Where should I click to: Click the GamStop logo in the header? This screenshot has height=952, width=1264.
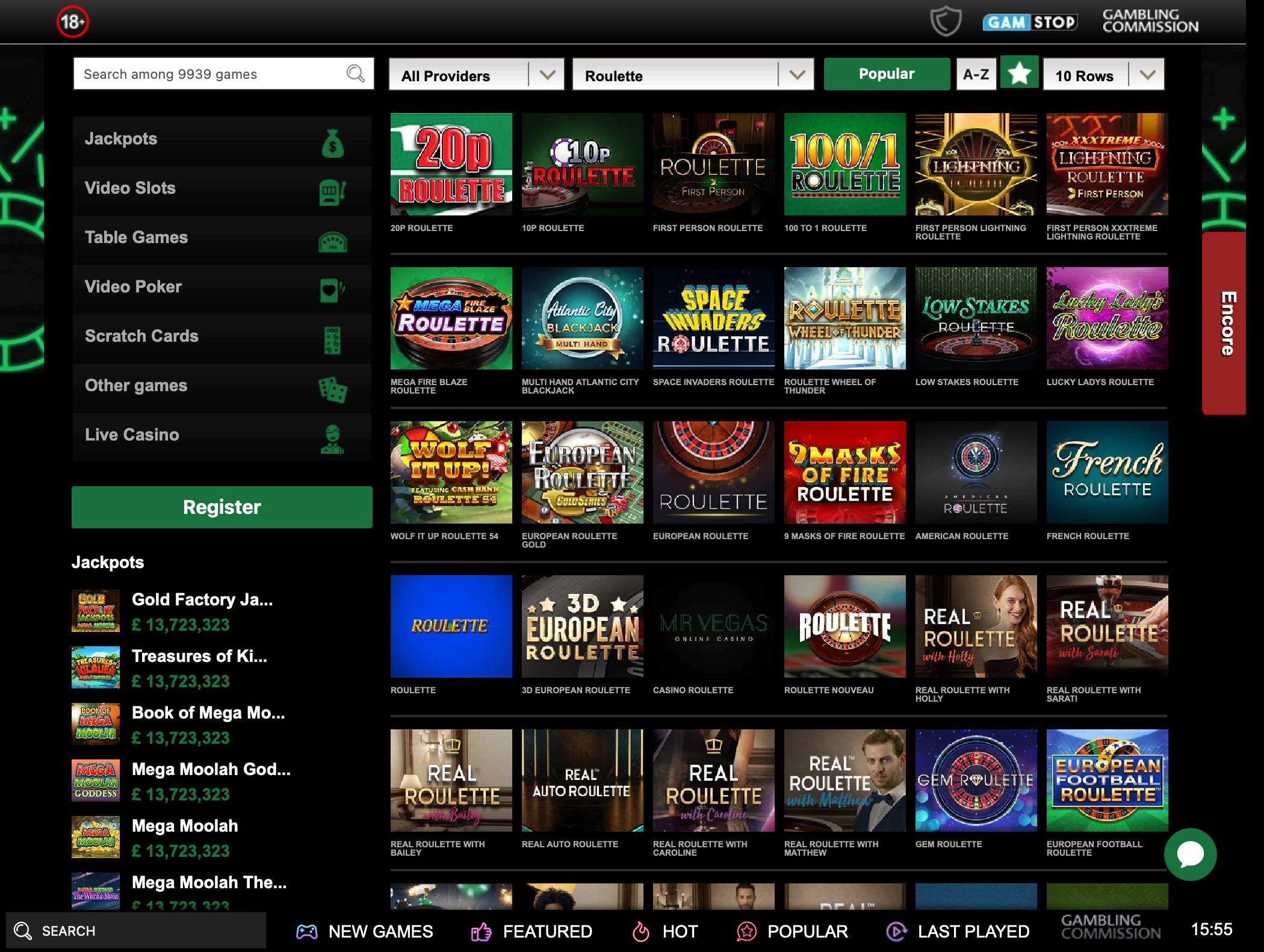pos(1030,22)
